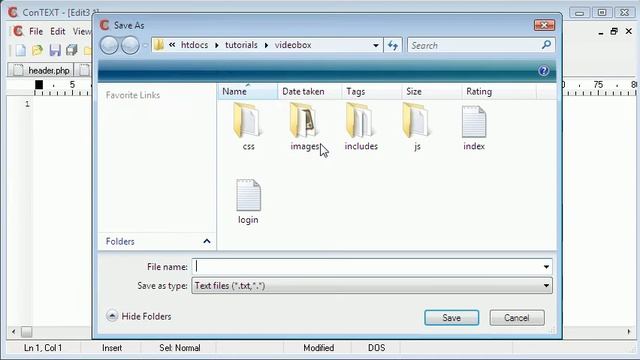640x360 pixels.
Task: Close the Save As dialog
Action: pyautogui.click(x=544, y=25)
